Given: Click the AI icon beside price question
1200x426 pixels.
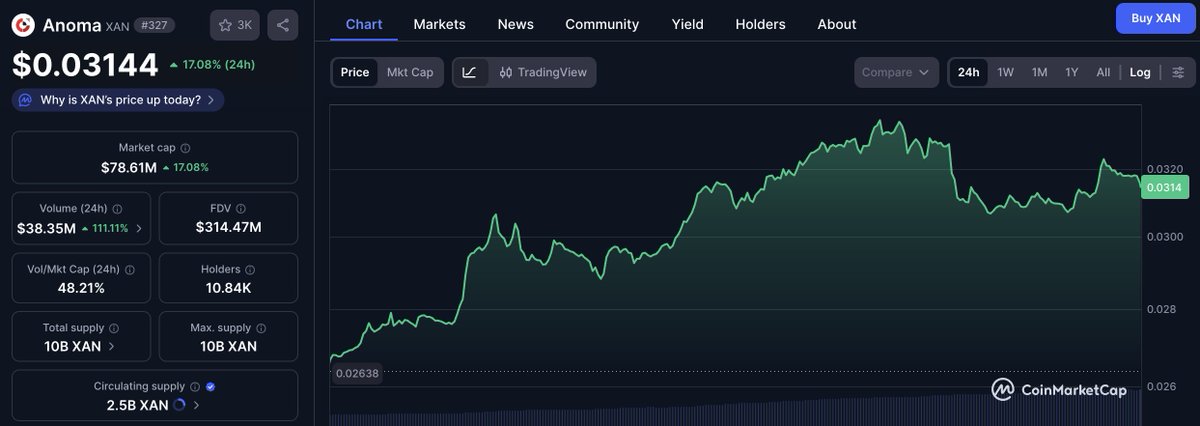Looking at the screenshot, I should [26, 100].
